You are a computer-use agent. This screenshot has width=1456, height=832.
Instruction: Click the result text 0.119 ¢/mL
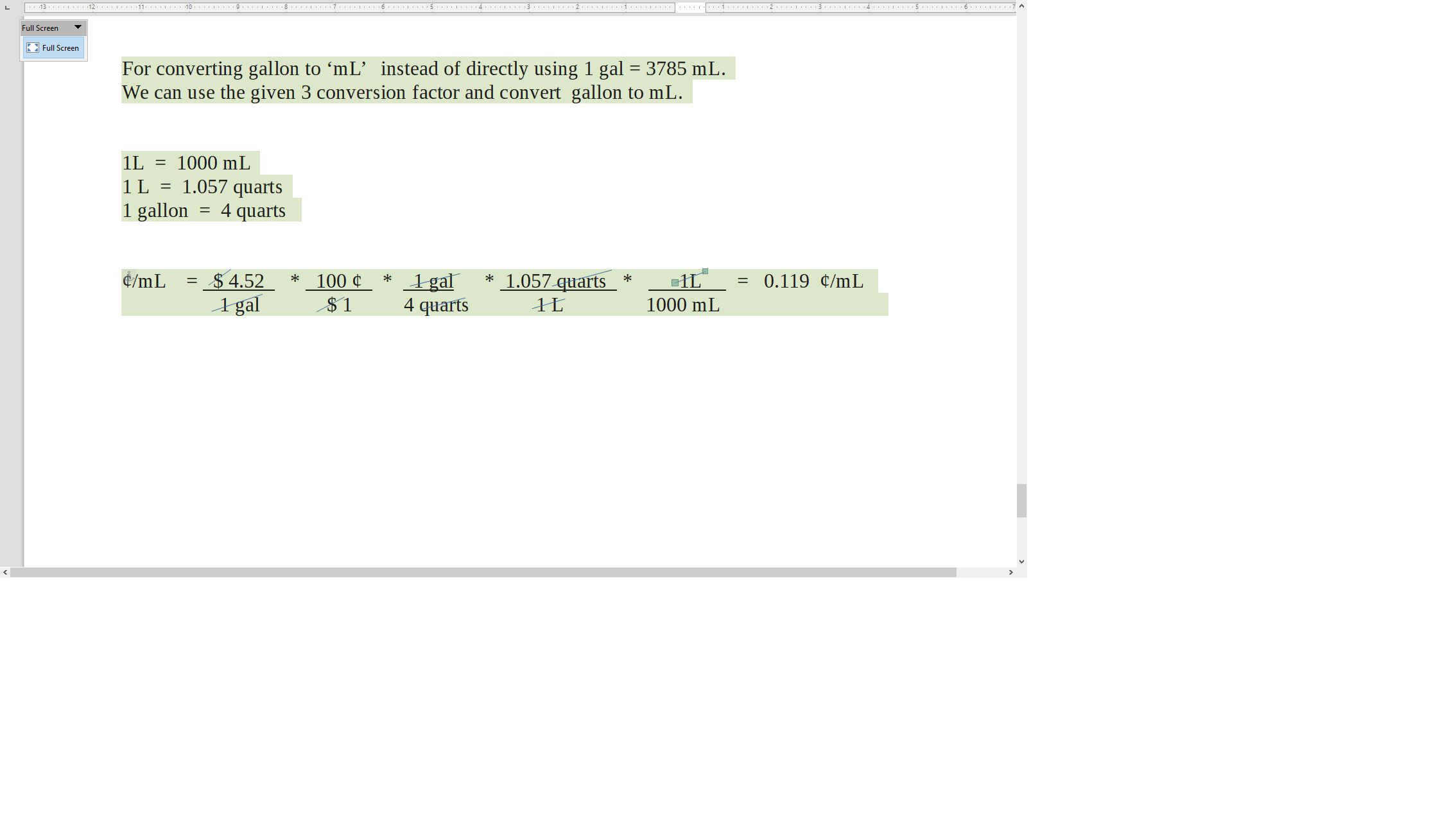tap(813, 281)
